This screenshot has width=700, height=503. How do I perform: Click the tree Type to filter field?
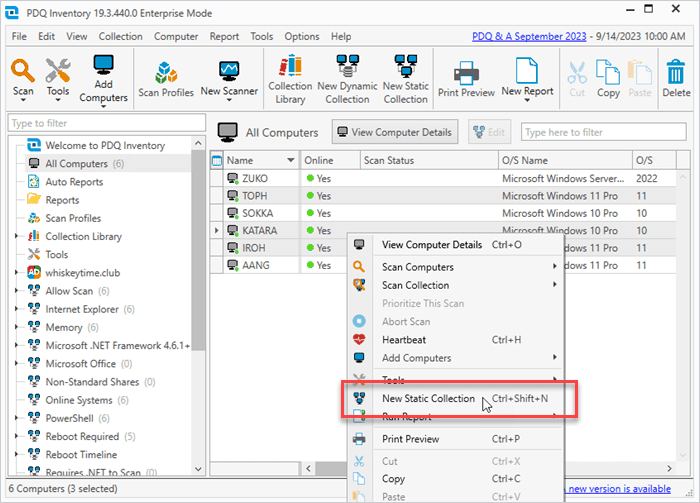tap(107, 123)
